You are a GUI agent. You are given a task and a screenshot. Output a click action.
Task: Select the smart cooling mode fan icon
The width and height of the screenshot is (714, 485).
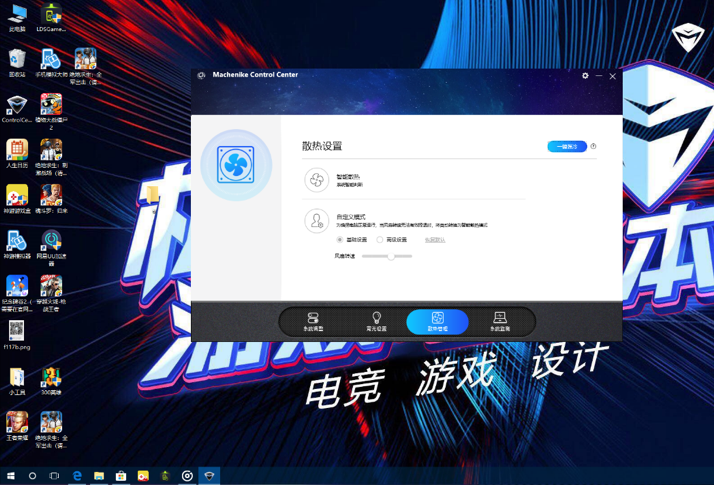point(316,180)
